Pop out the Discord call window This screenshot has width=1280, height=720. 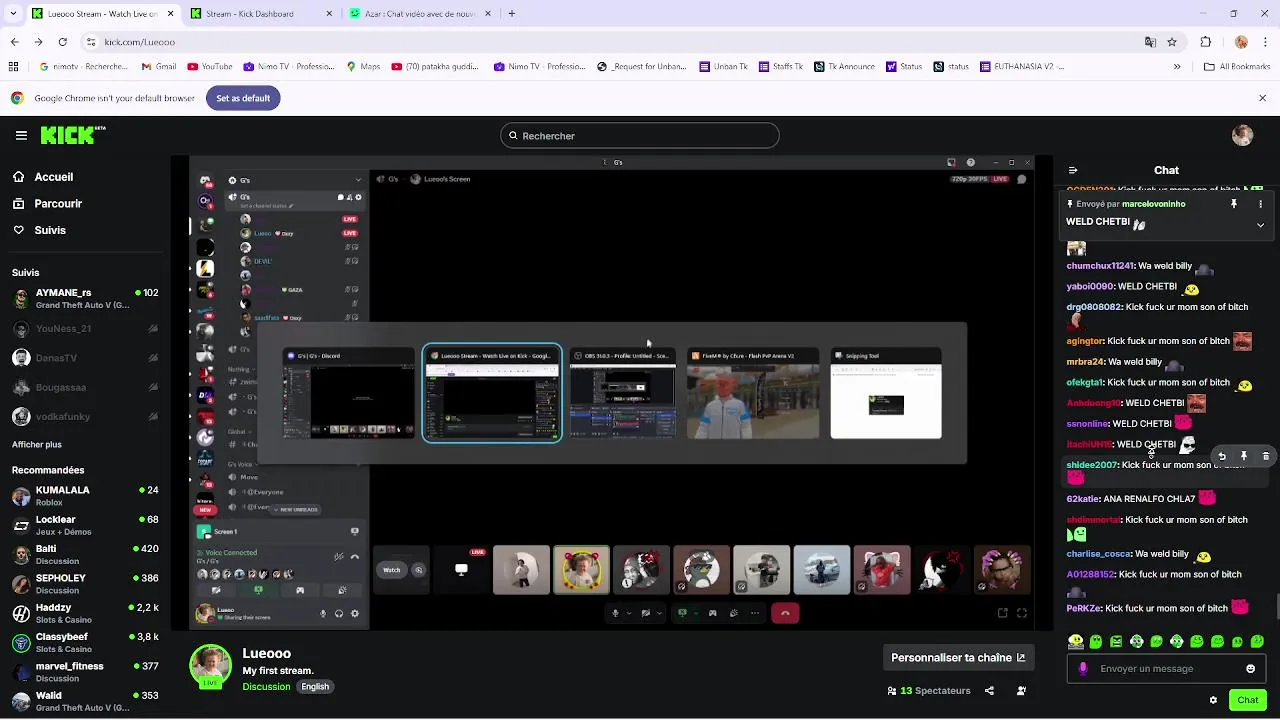(1003, 613)
